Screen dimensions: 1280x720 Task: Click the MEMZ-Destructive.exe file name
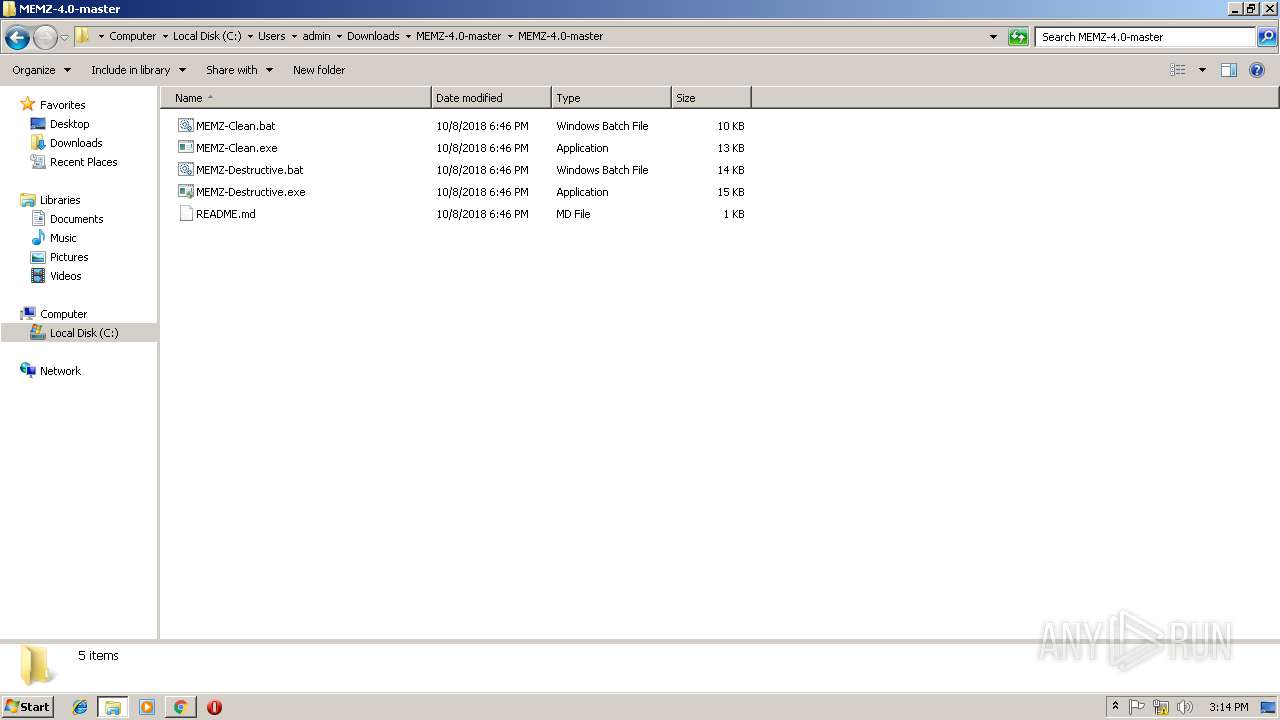point(251,192)
